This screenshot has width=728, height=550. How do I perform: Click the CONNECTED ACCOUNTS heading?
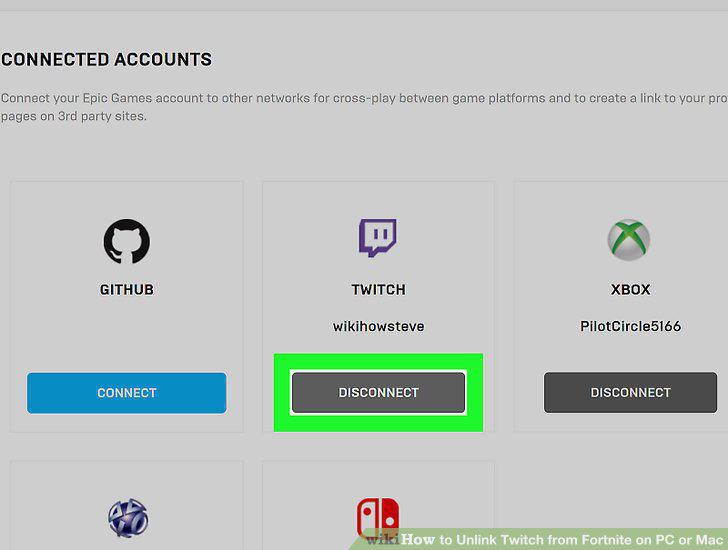tap(106, 59)
